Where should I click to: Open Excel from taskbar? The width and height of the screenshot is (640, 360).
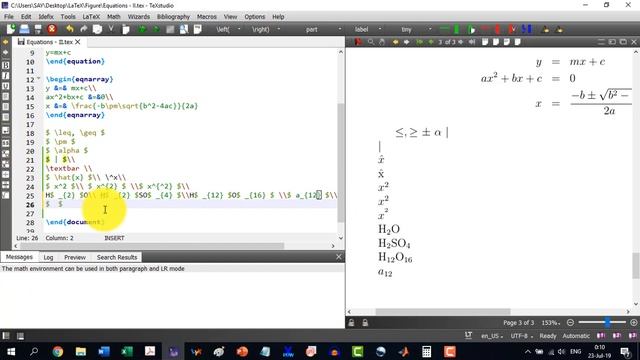[127, 351]
